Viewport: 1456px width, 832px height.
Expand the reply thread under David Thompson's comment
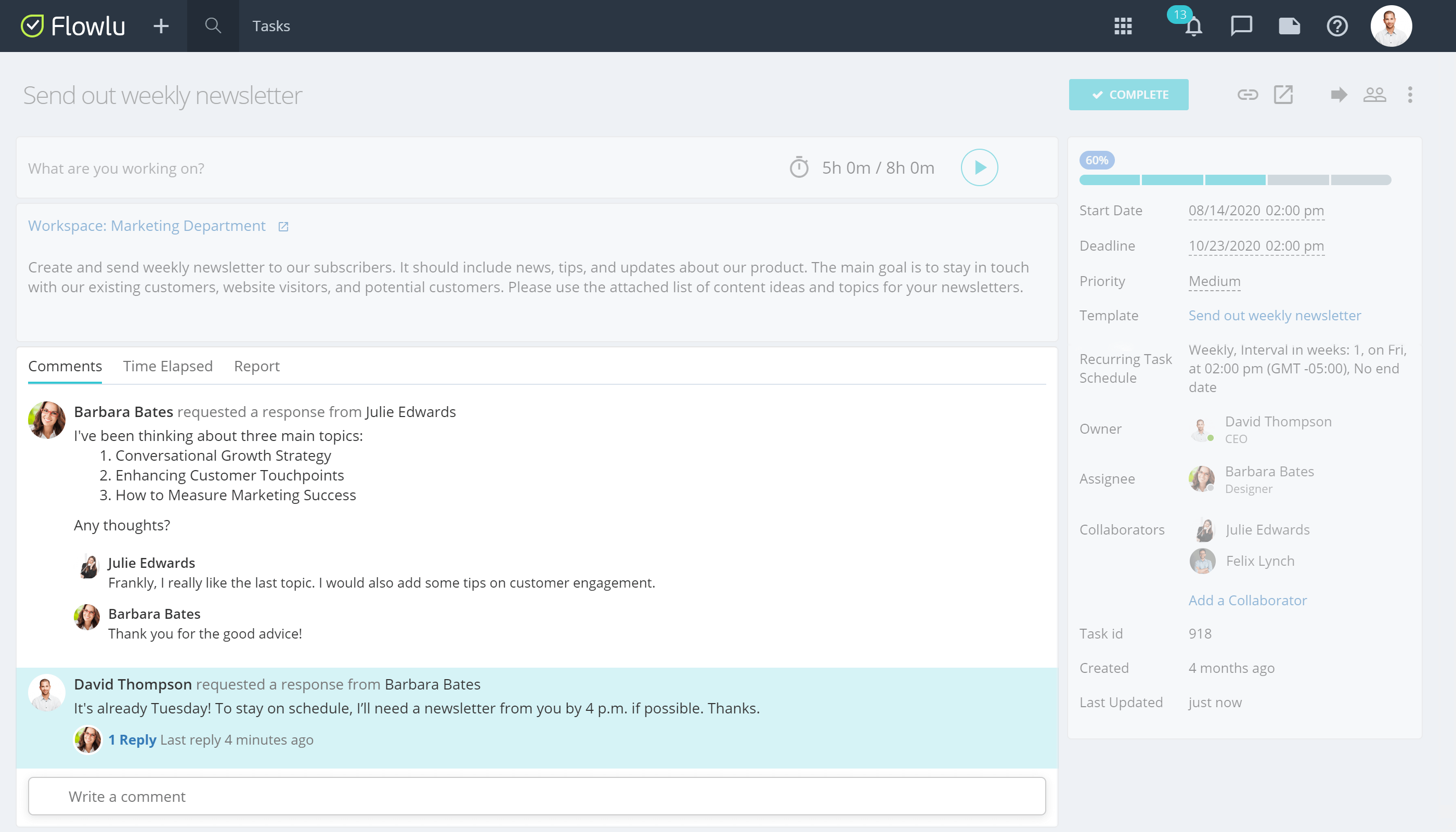pyautogui.click(x=133, y=739)
